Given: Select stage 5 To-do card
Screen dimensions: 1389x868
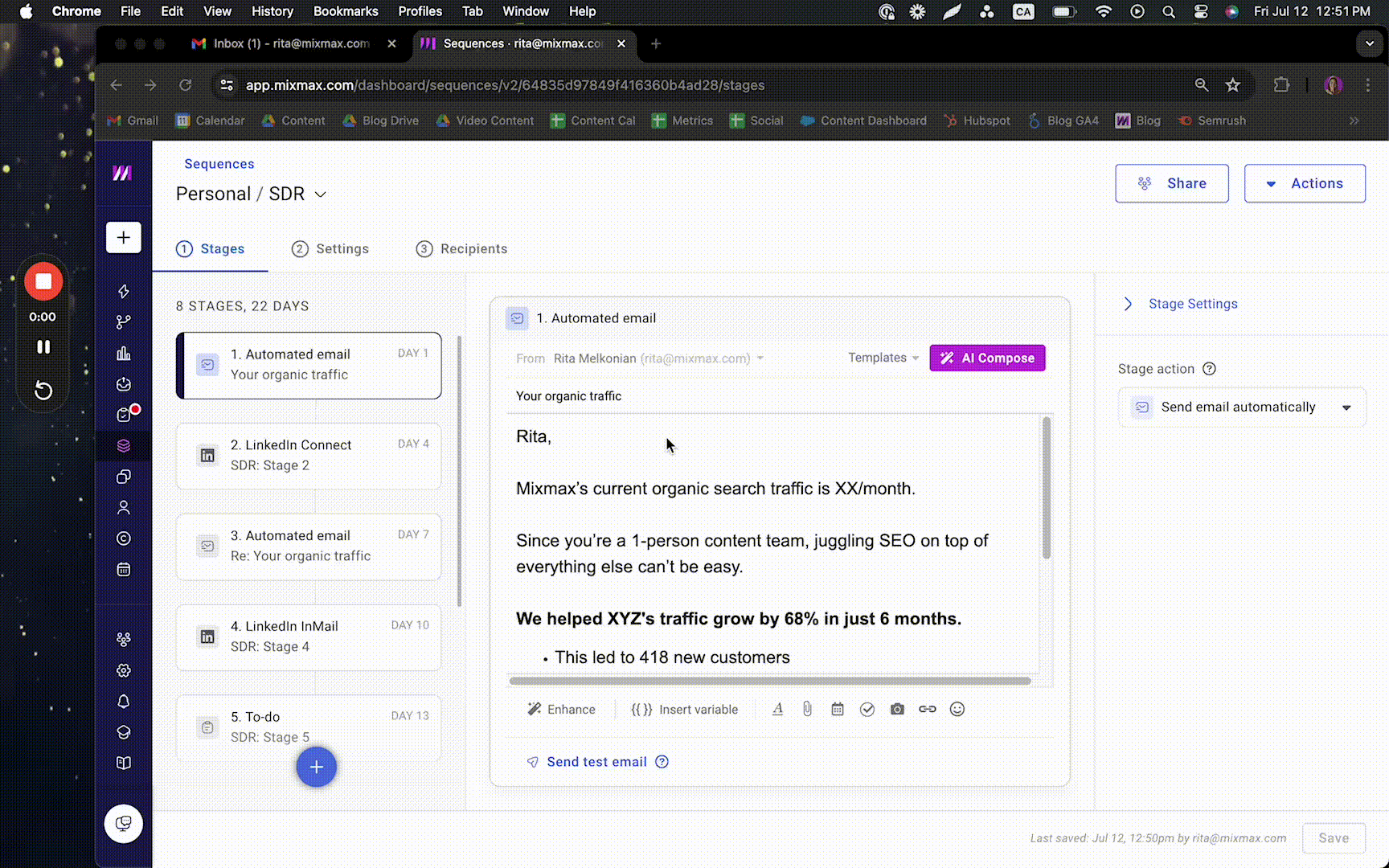Looking at the screenshot, I should pyautogui.click(x=309, y=727).
